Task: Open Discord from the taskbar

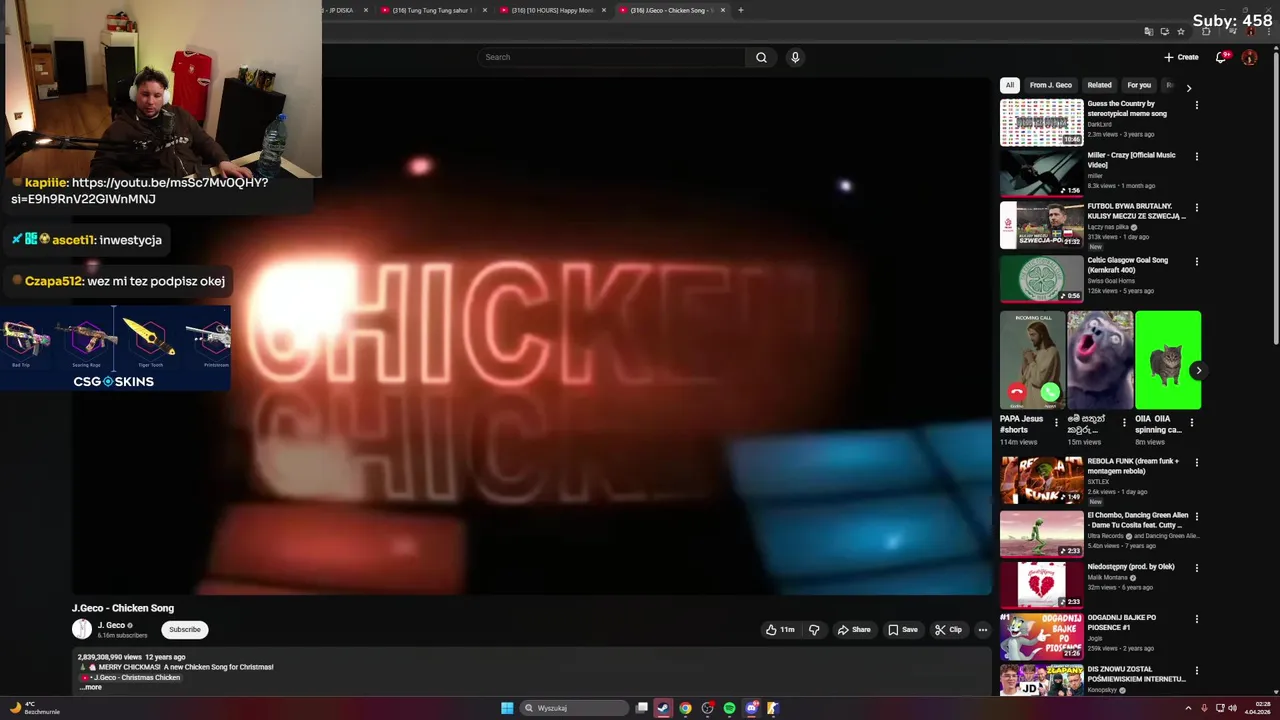Action: pyautogui.click(x=751, y=708)
